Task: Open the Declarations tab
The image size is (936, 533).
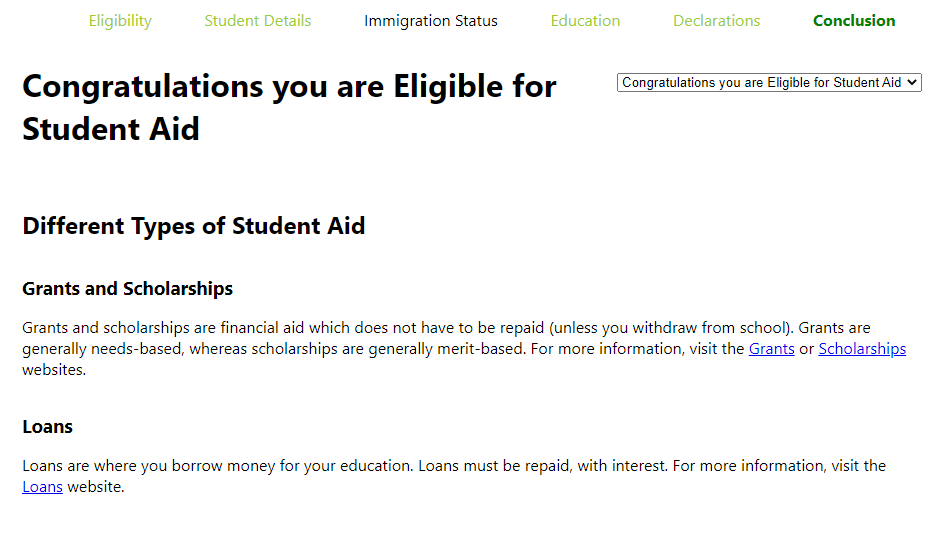Action: (x=716, y=21)
